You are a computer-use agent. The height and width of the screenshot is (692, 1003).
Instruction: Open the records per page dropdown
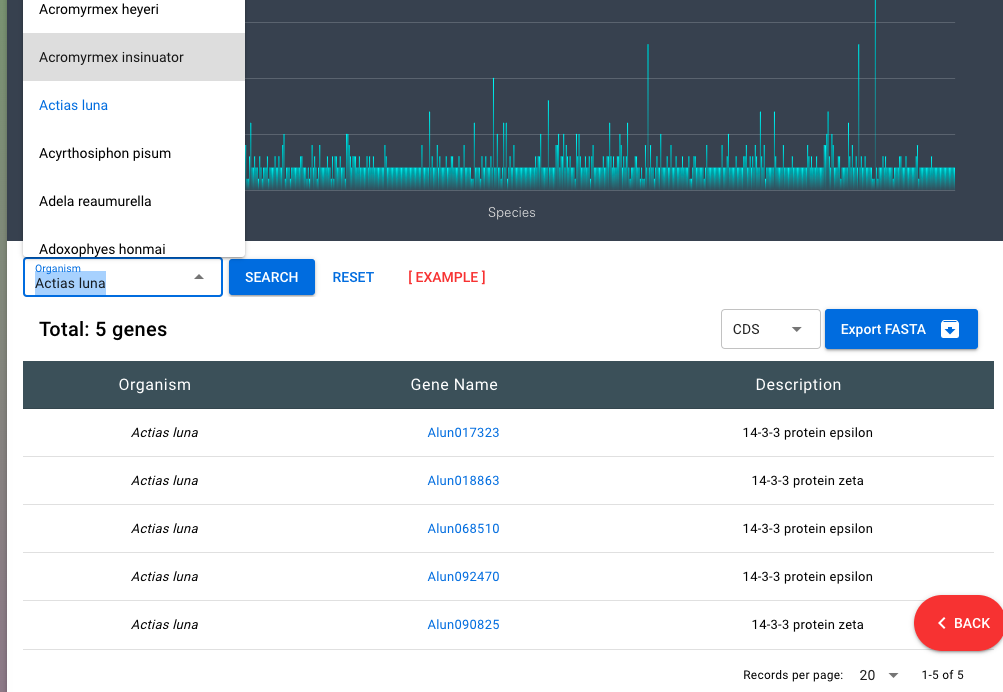(x=879, y=675)
